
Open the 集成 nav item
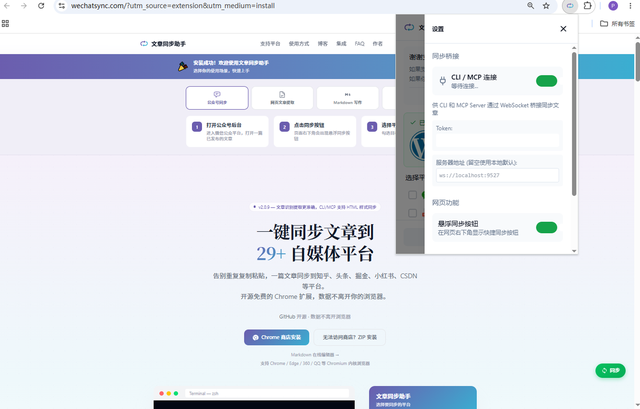click(x=341, y=44)
